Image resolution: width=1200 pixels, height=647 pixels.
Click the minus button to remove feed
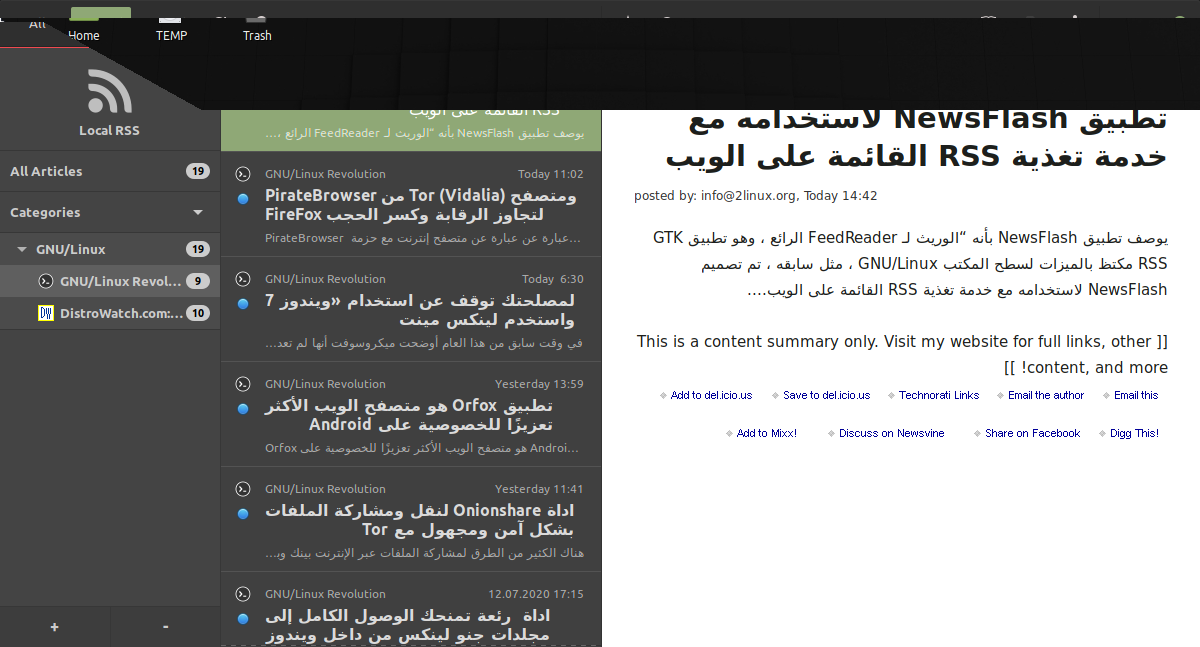(165, 627)
